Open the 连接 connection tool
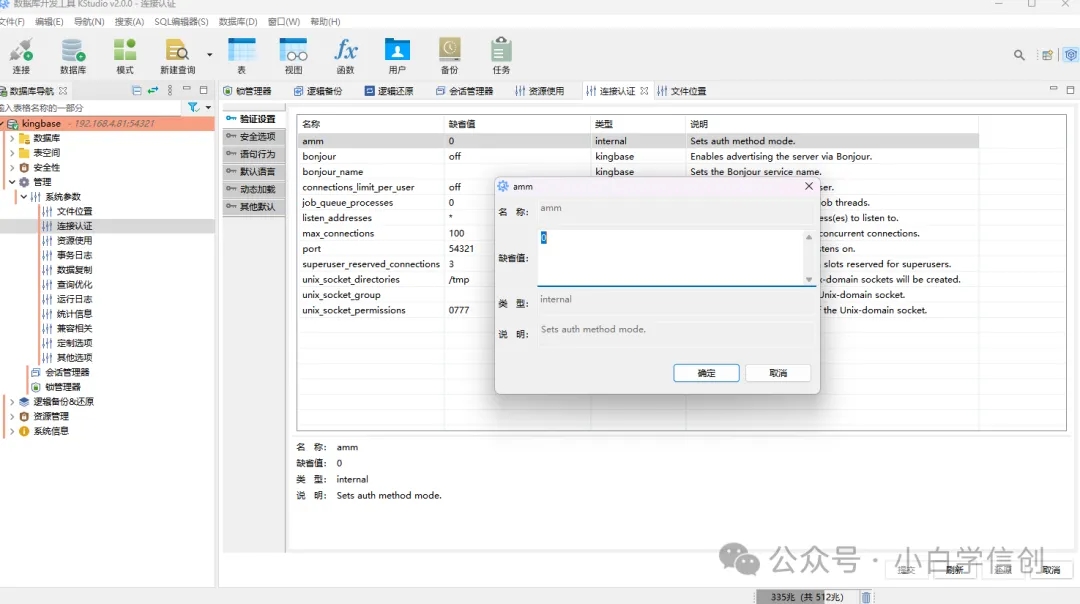The width and height of the screenshot is (1080, 604). (21, 56)
